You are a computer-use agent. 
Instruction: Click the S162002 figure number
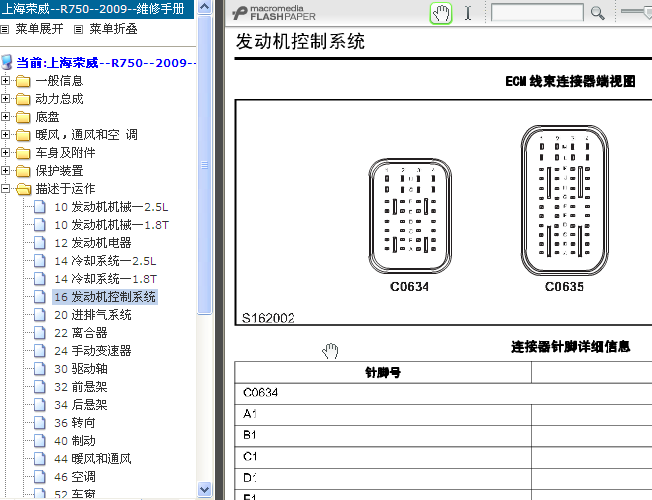click(x=268, y=318)
